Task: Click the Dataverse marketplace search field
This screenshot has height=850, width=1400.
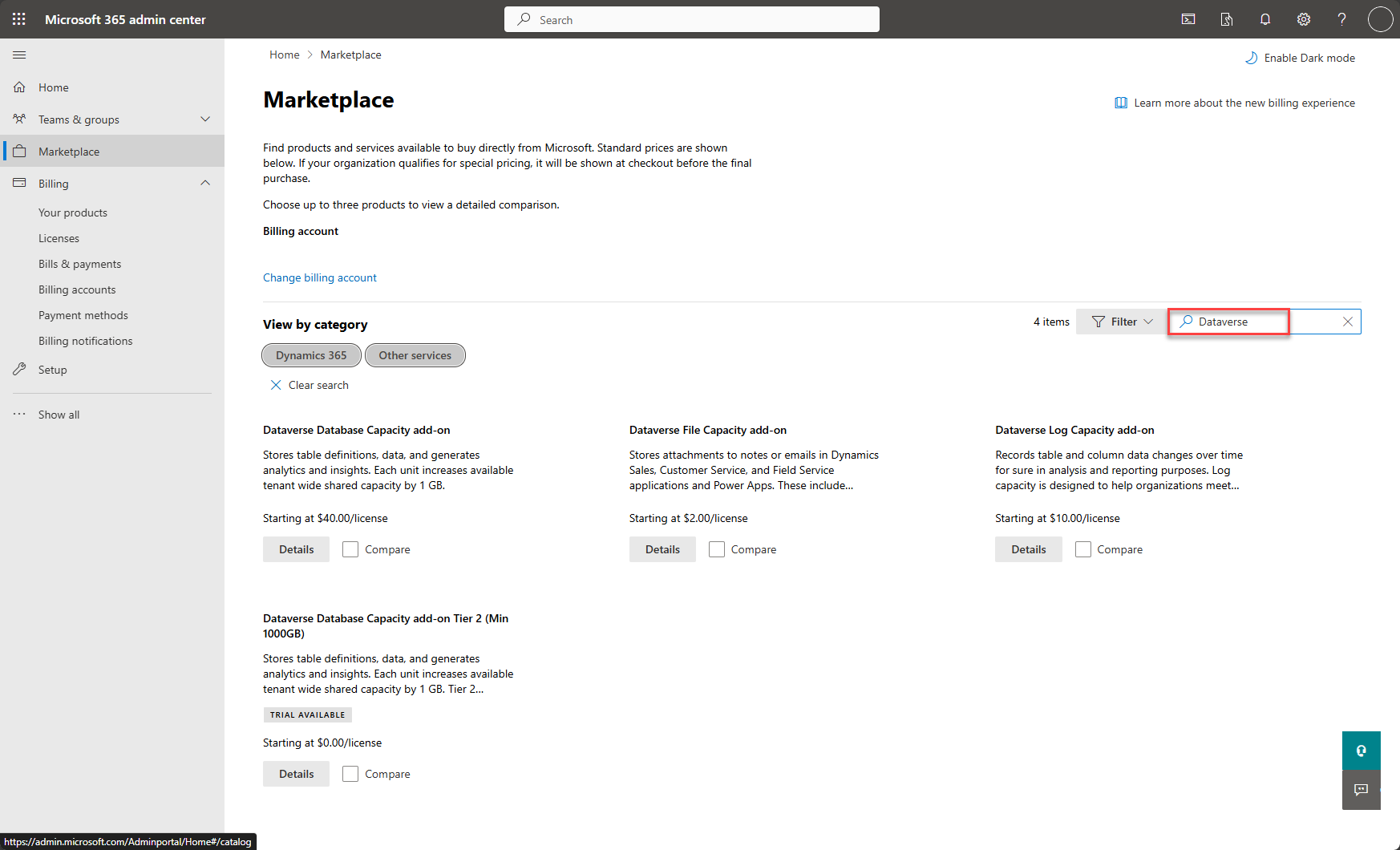Action: tap(1264, 322)
